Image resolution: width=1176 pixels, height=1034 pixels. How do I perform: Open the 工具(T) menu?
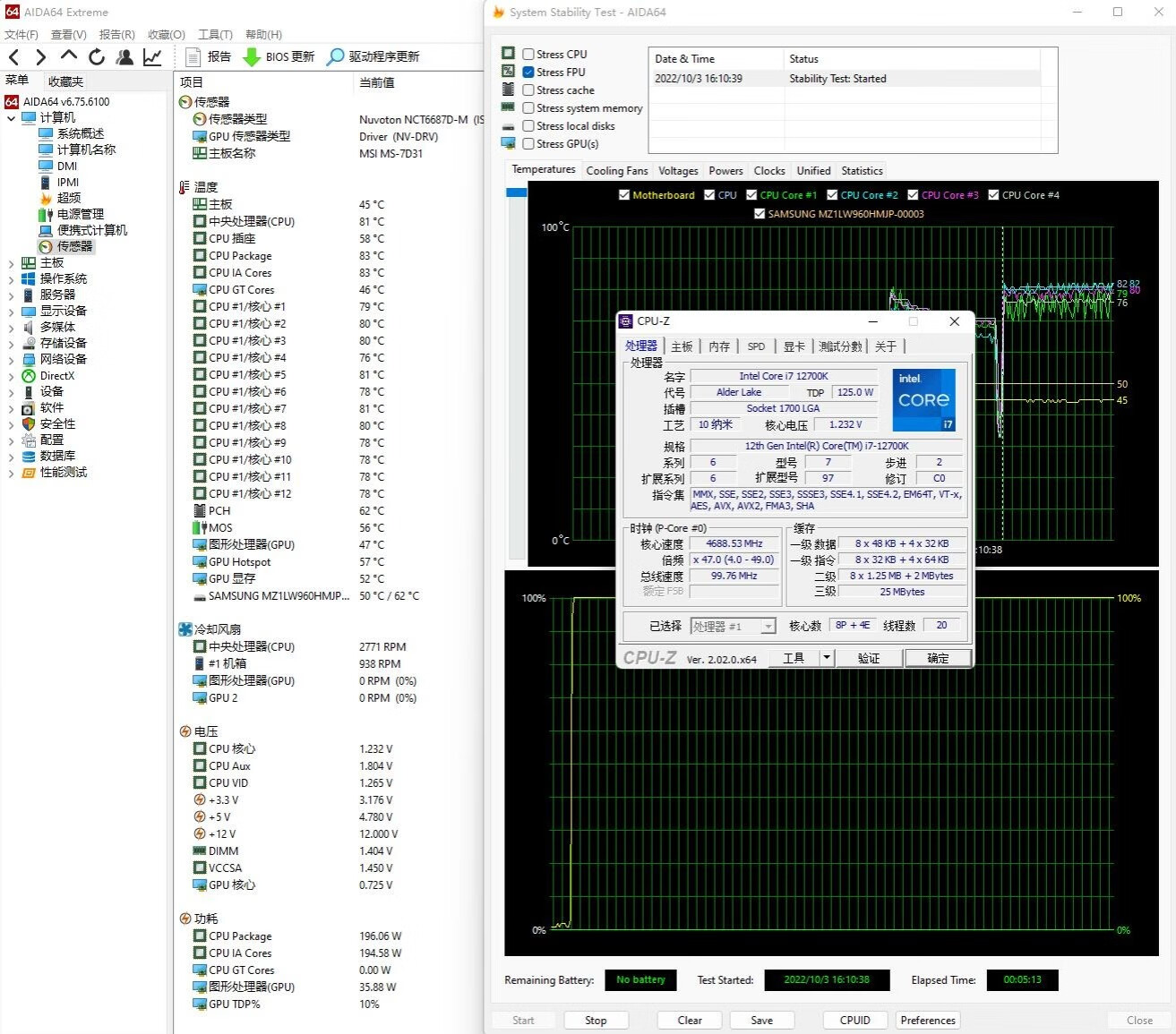pos(215,35)
